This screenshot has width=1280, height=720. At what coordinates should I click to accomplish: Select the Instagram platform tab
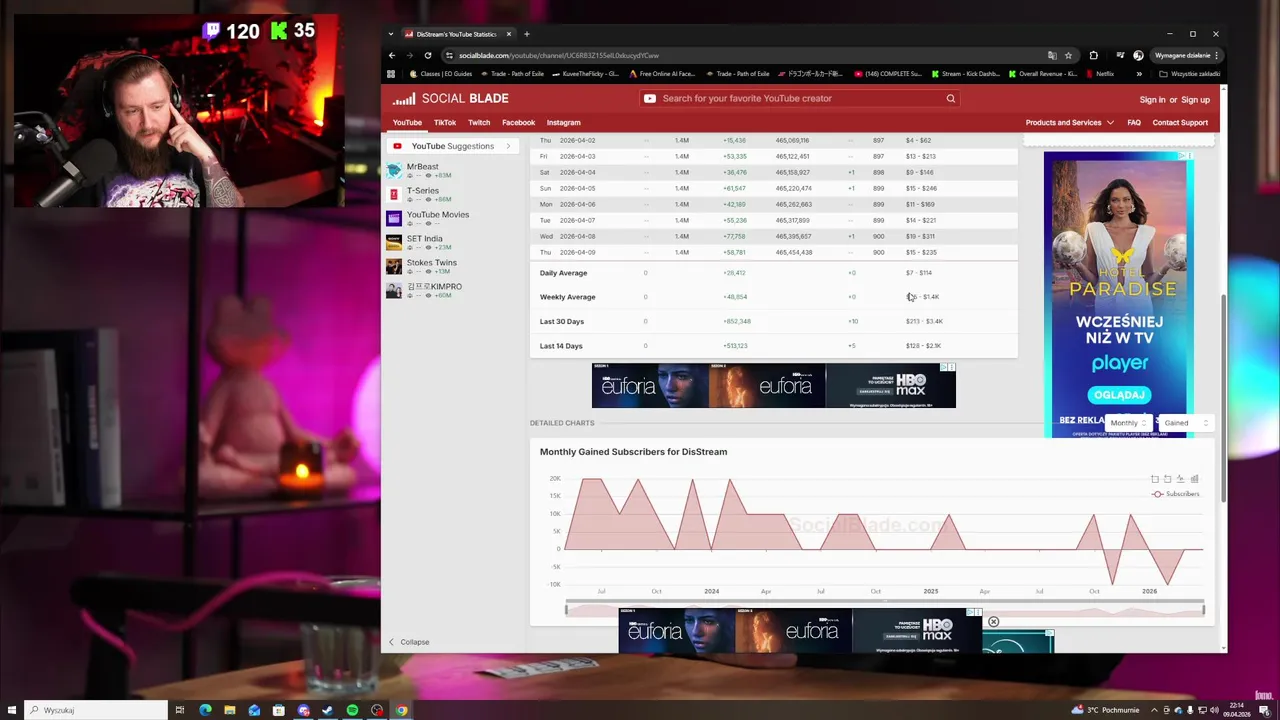[x=563, y=122]
